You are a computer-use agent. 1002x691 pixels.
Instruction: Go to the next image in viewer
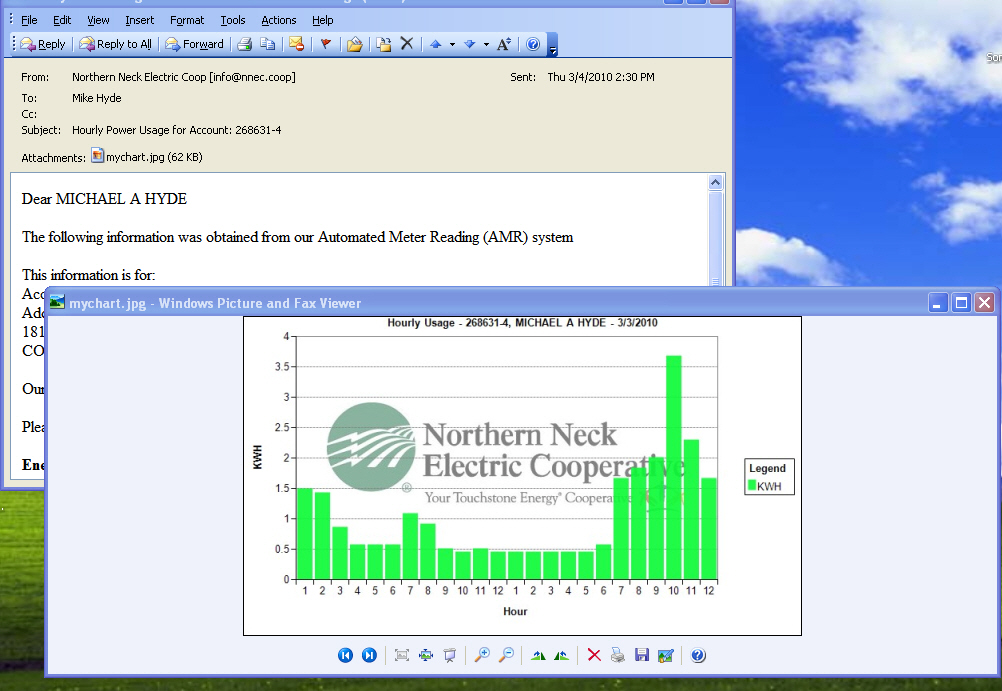click(369, 655)
